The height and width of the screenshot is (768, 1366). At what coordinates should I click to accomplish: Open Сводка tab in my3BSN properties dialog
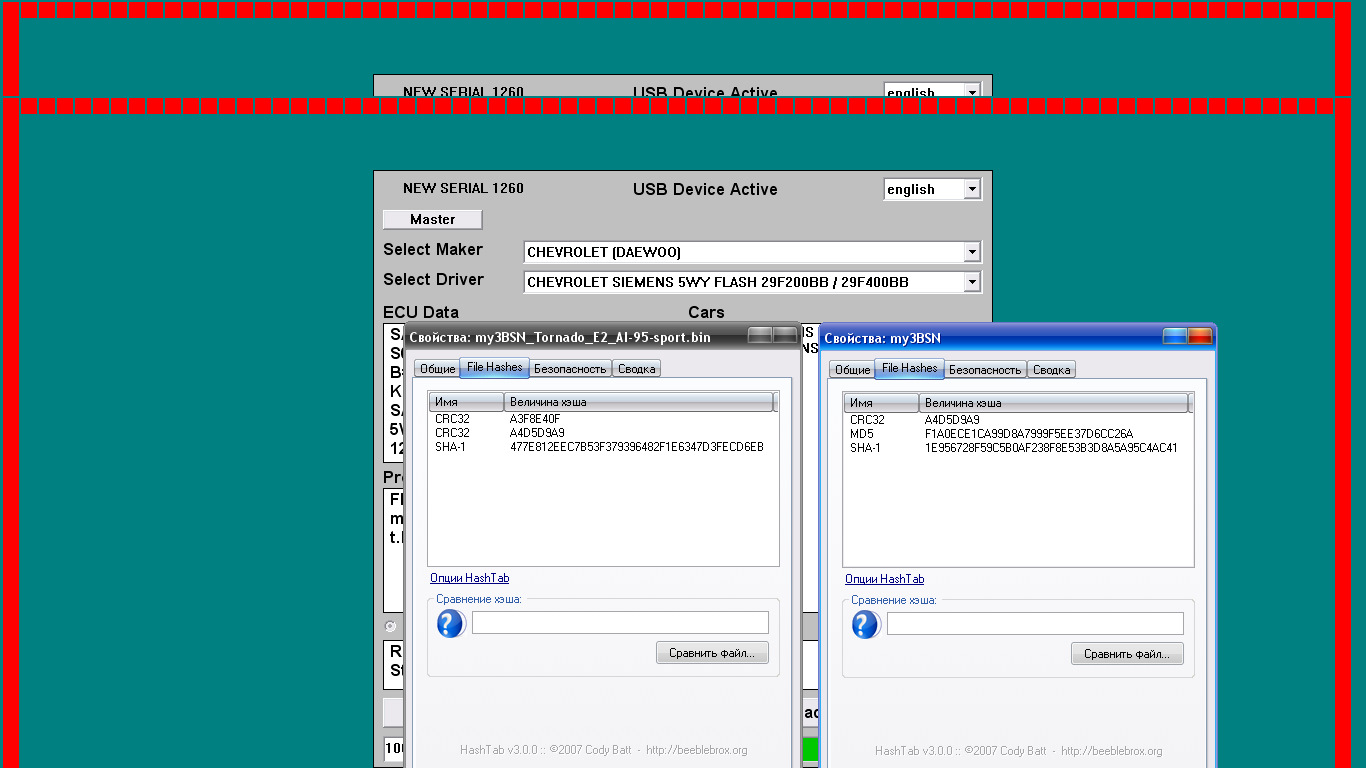(1052, 369)
